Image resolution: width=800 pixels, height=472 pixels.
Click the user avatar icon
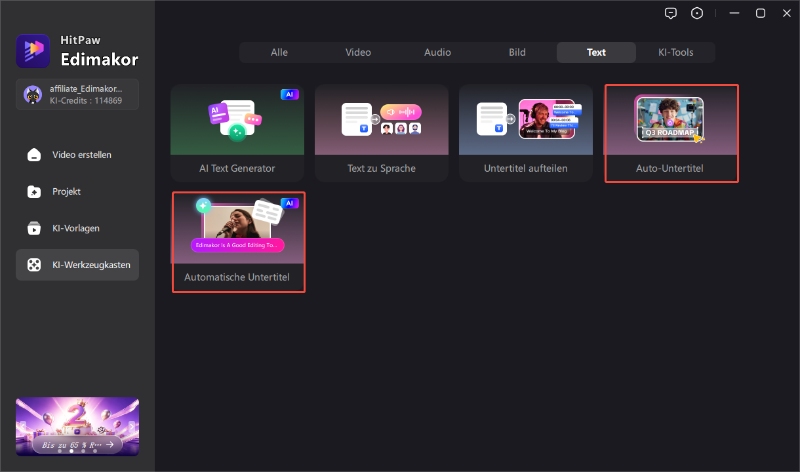33,94
